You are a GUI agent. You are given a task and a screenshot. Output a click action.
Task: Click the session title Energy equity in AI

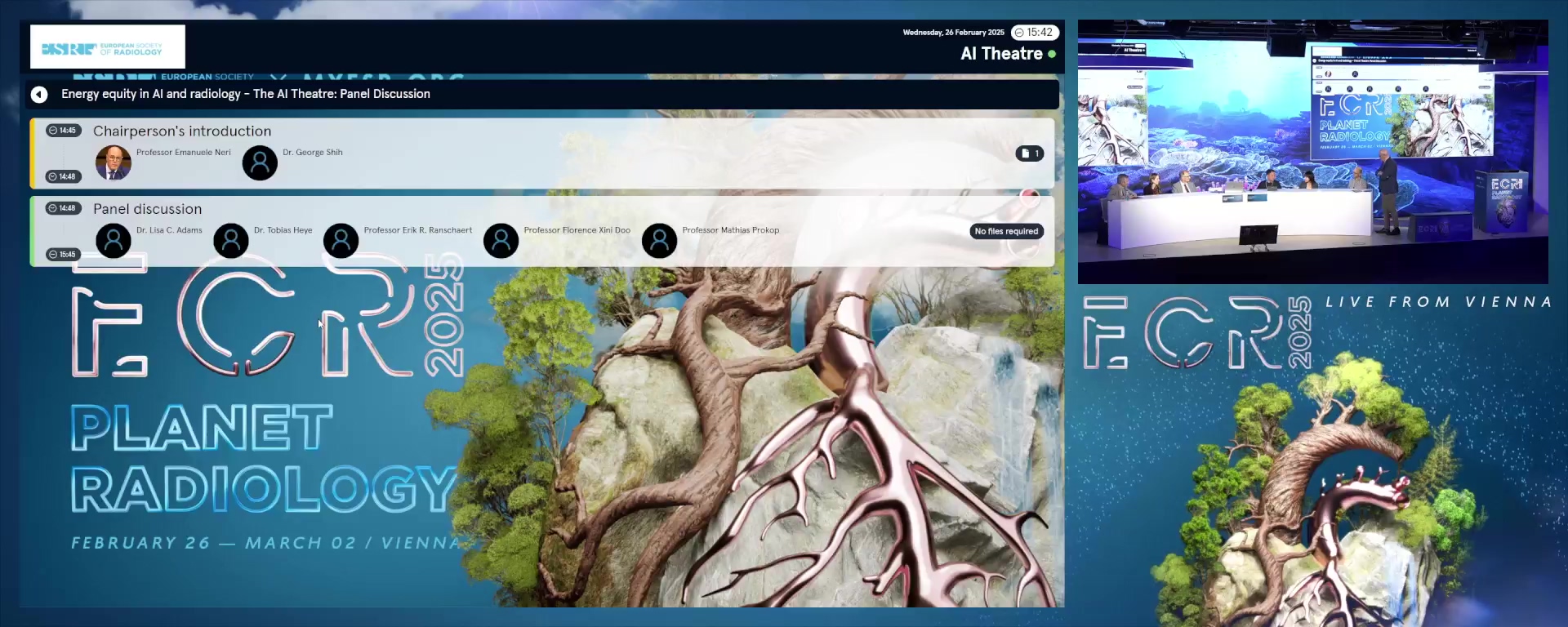click(x=246, y=94)
